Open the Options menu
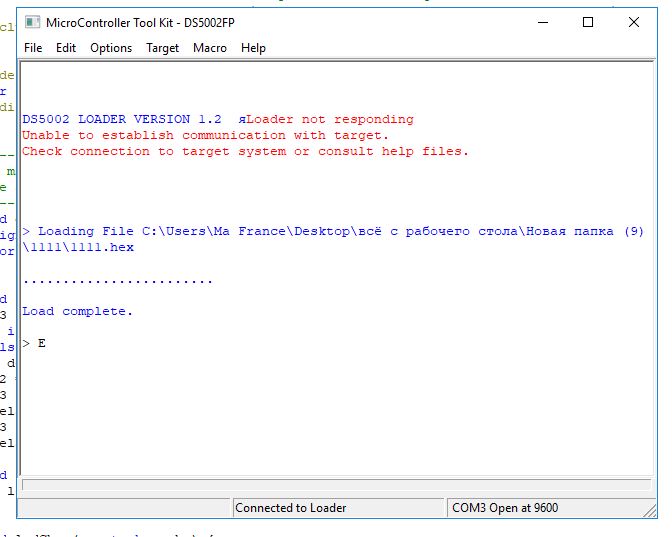672x537 pixels. coord(111,48)
